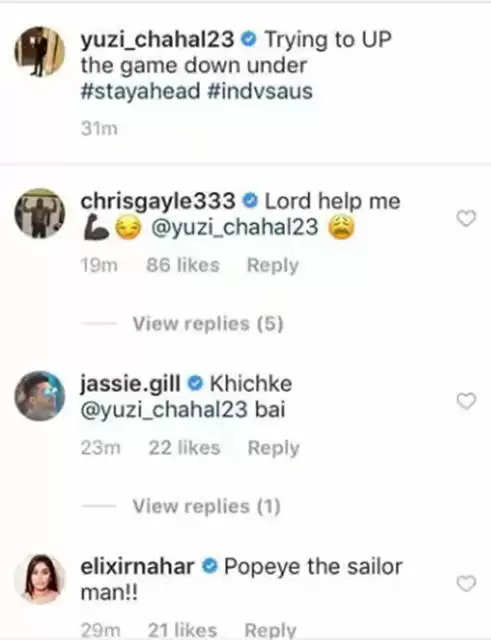Reply to chrisgayle333's comment
Viewport: 491px width, 640px height.
click(273, 265)
